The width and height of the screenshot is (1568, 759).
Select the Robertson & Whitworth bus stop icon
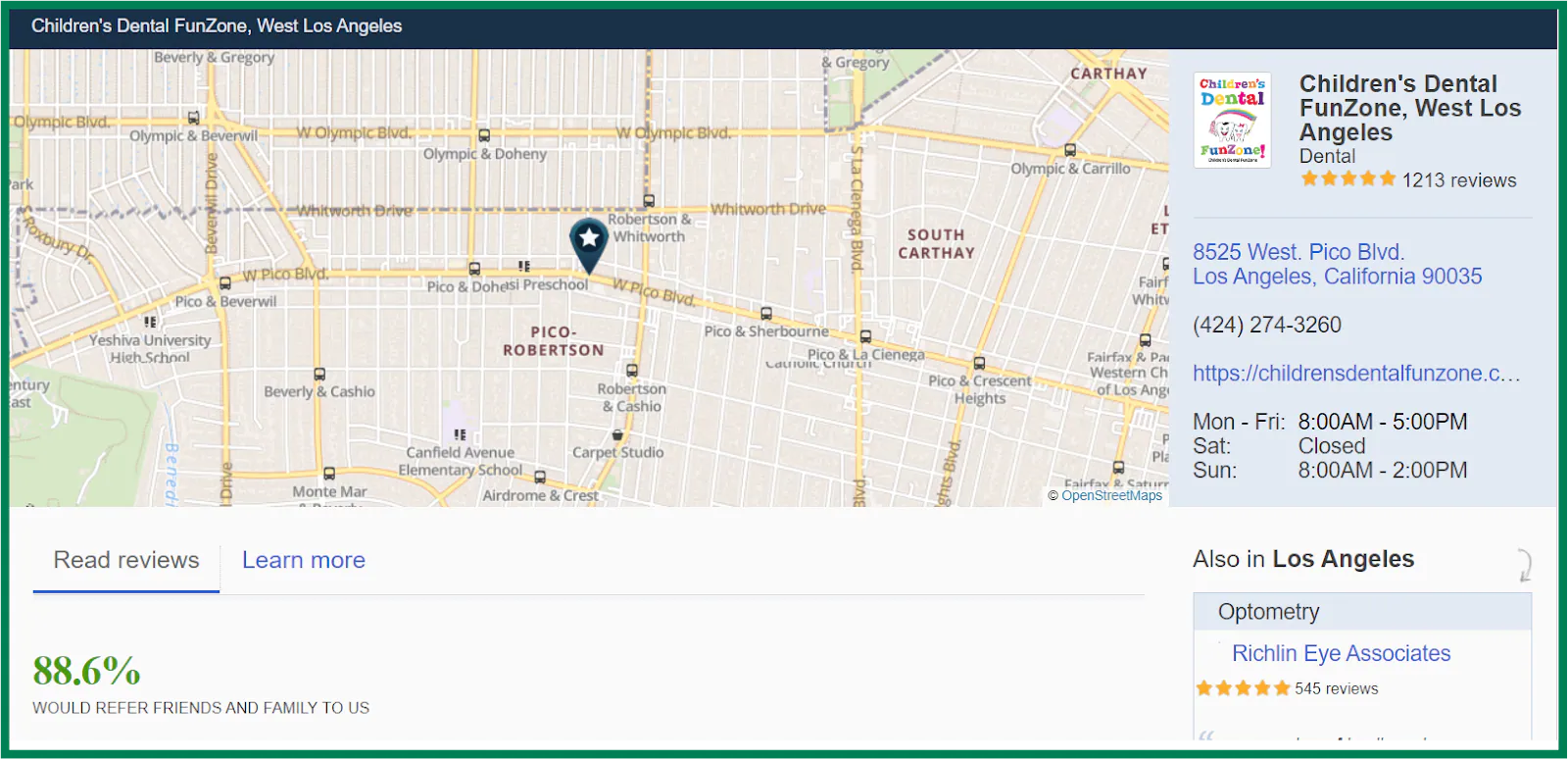click(x=648, y=201)
